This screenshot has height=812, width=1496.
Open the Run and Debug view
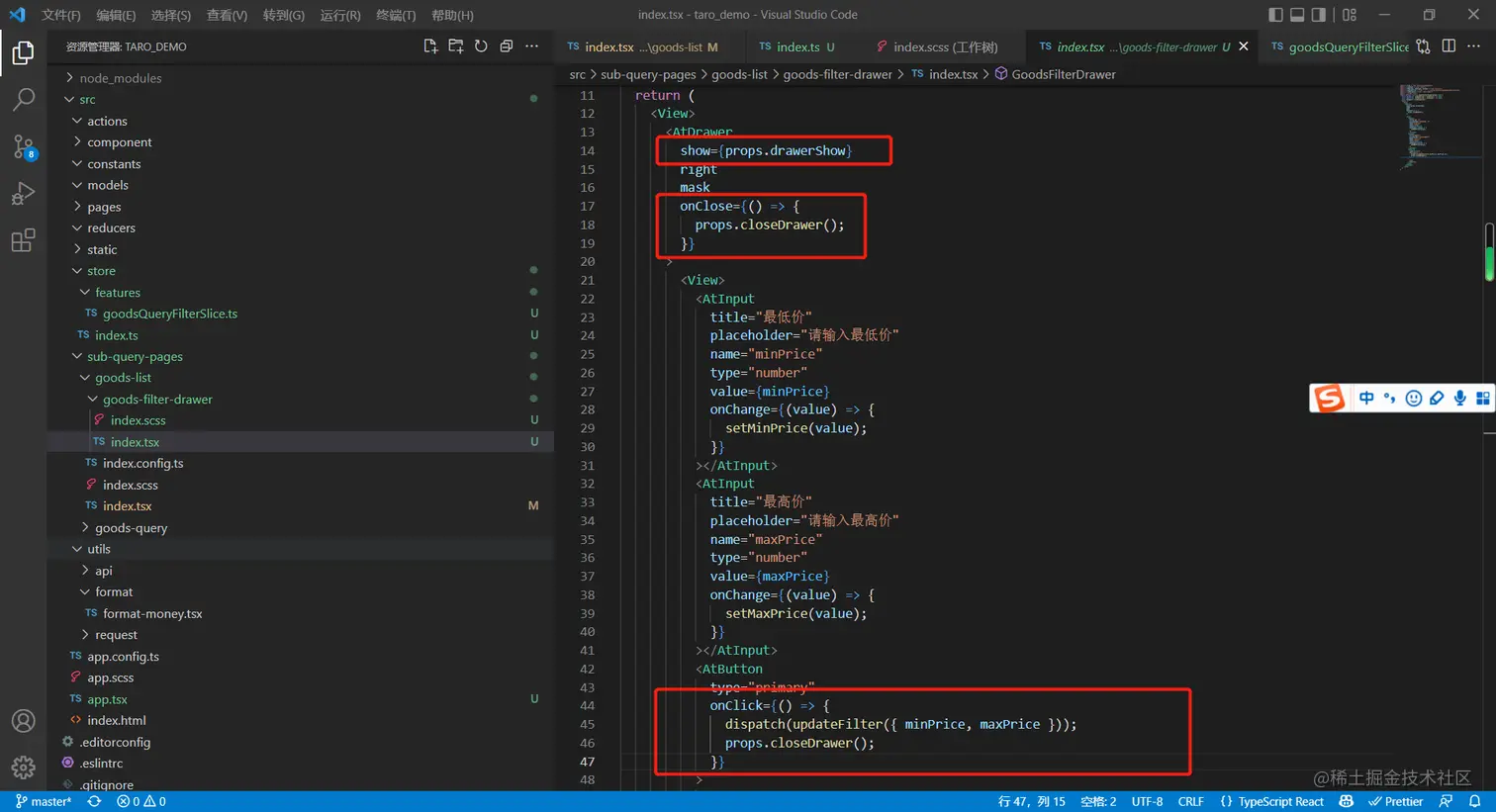[23, 193]
